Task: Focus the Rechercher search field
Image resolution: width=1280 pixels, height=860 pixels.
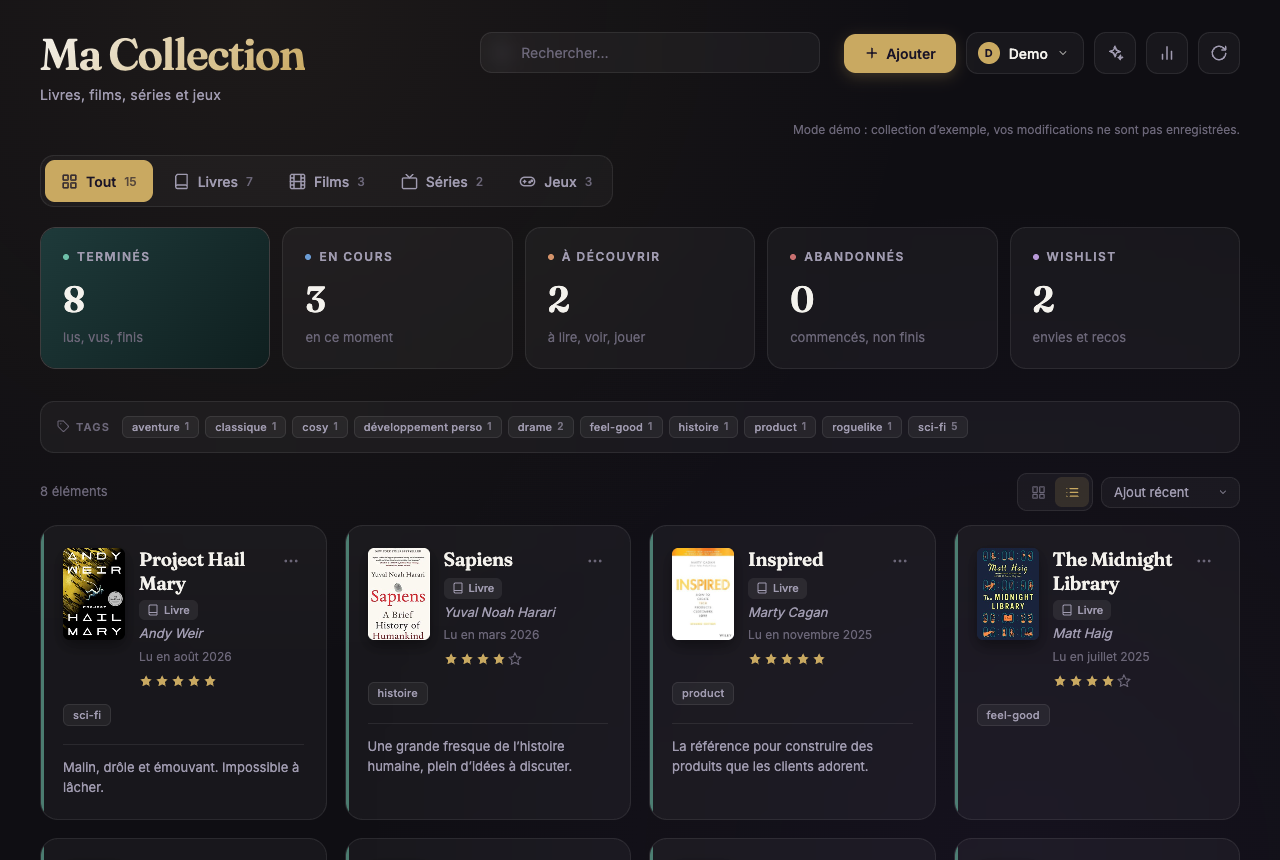Action: 650,53
